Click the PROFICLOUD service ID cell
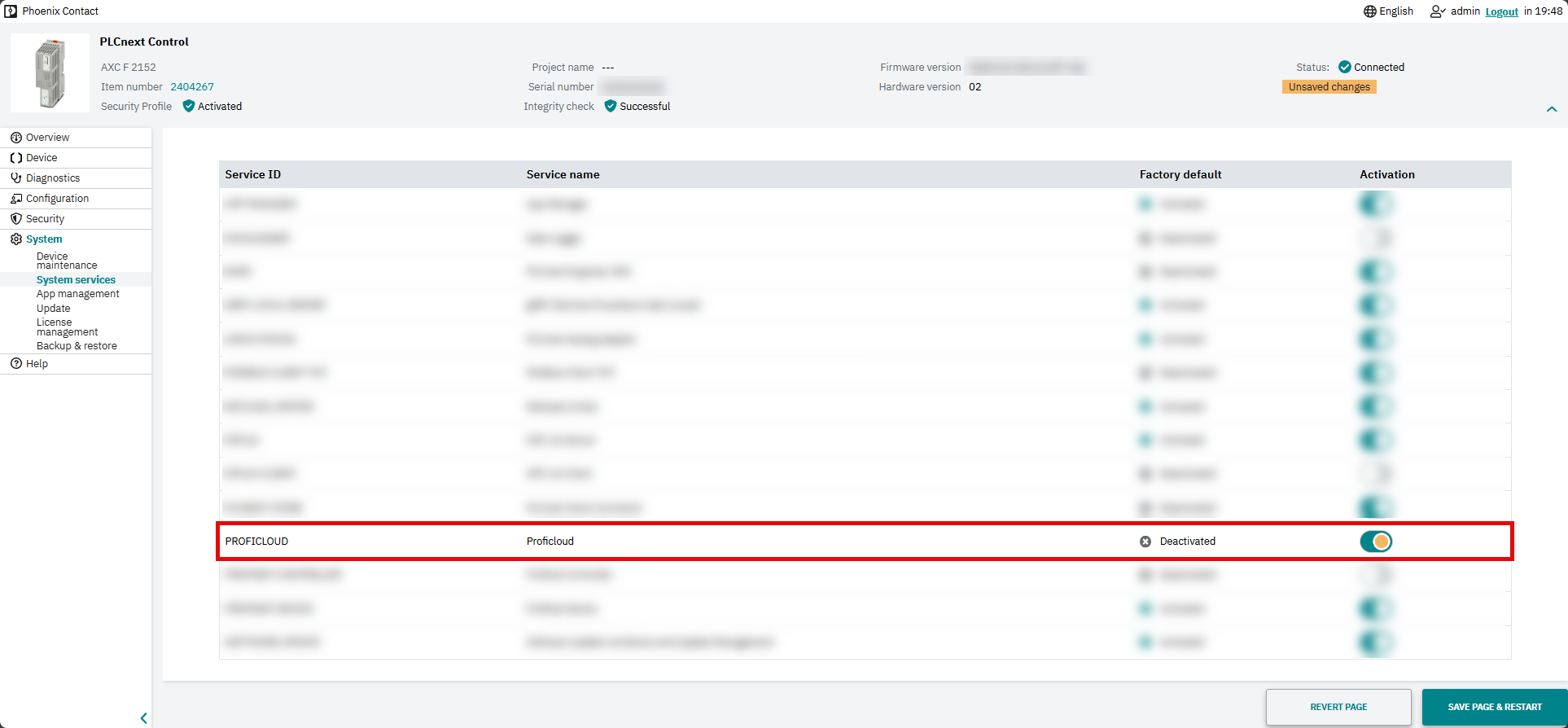1568x728 pixels. [x=256, y=542]
